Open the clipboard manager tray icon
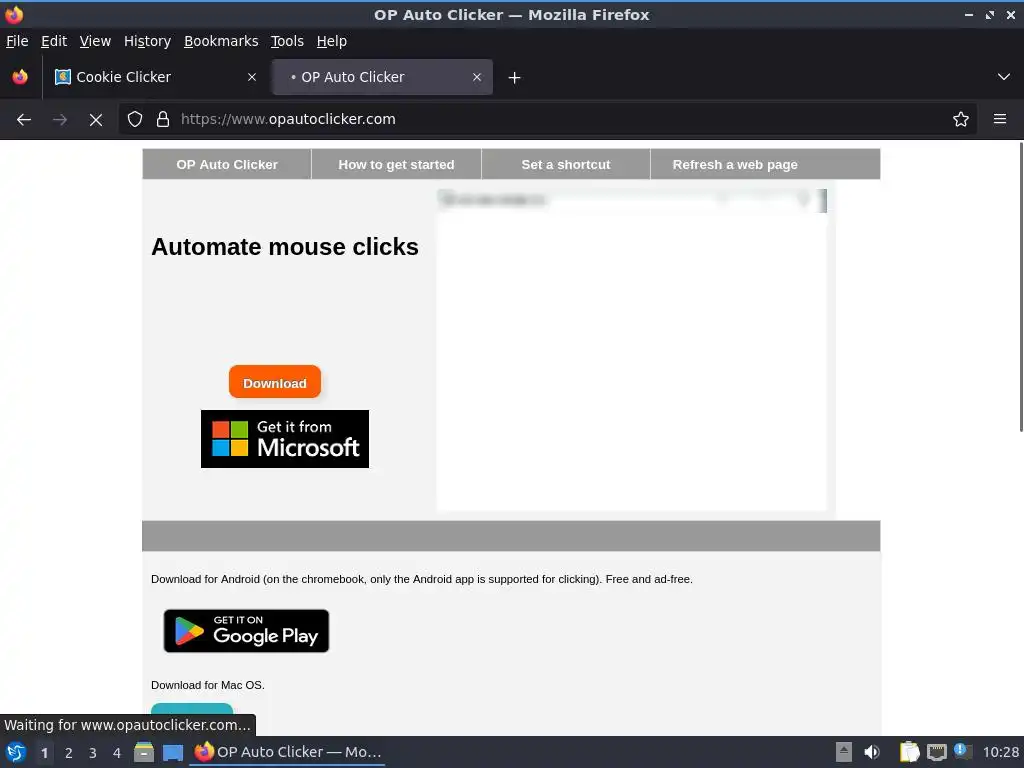 [x=910, y=752]
